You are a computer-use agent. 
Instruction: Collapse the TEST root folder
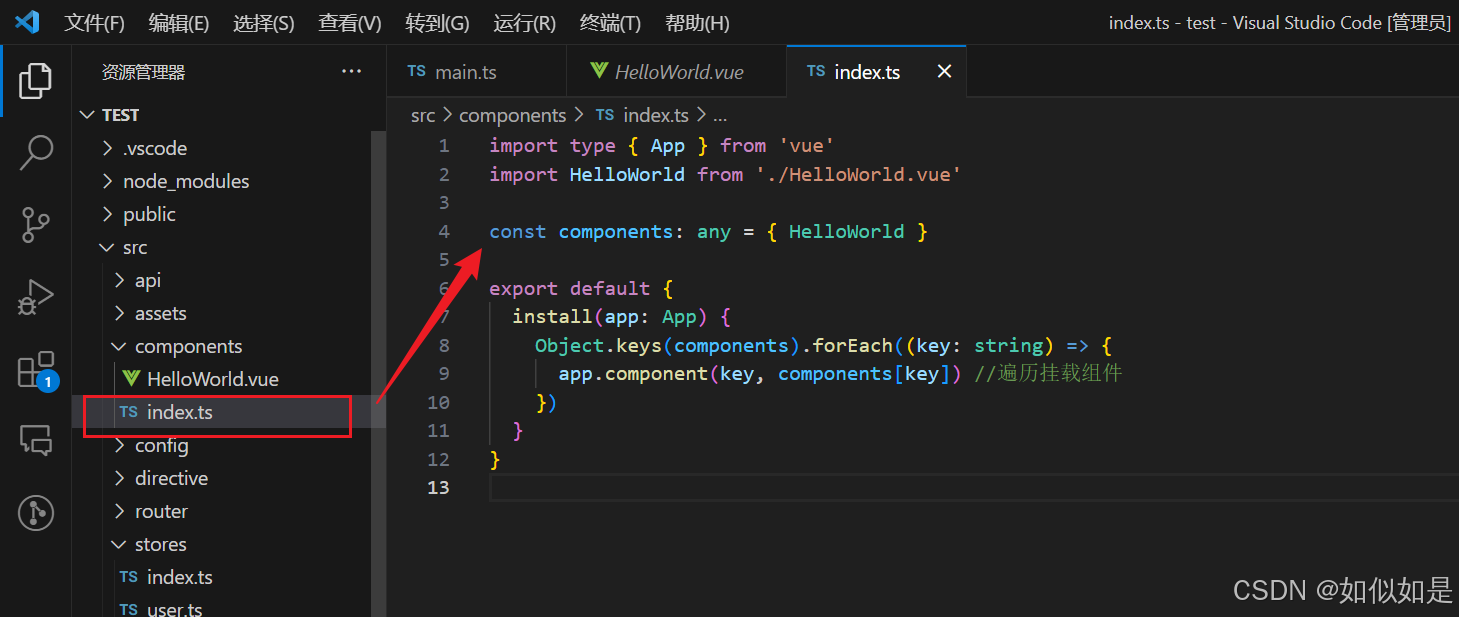(88, 115)
